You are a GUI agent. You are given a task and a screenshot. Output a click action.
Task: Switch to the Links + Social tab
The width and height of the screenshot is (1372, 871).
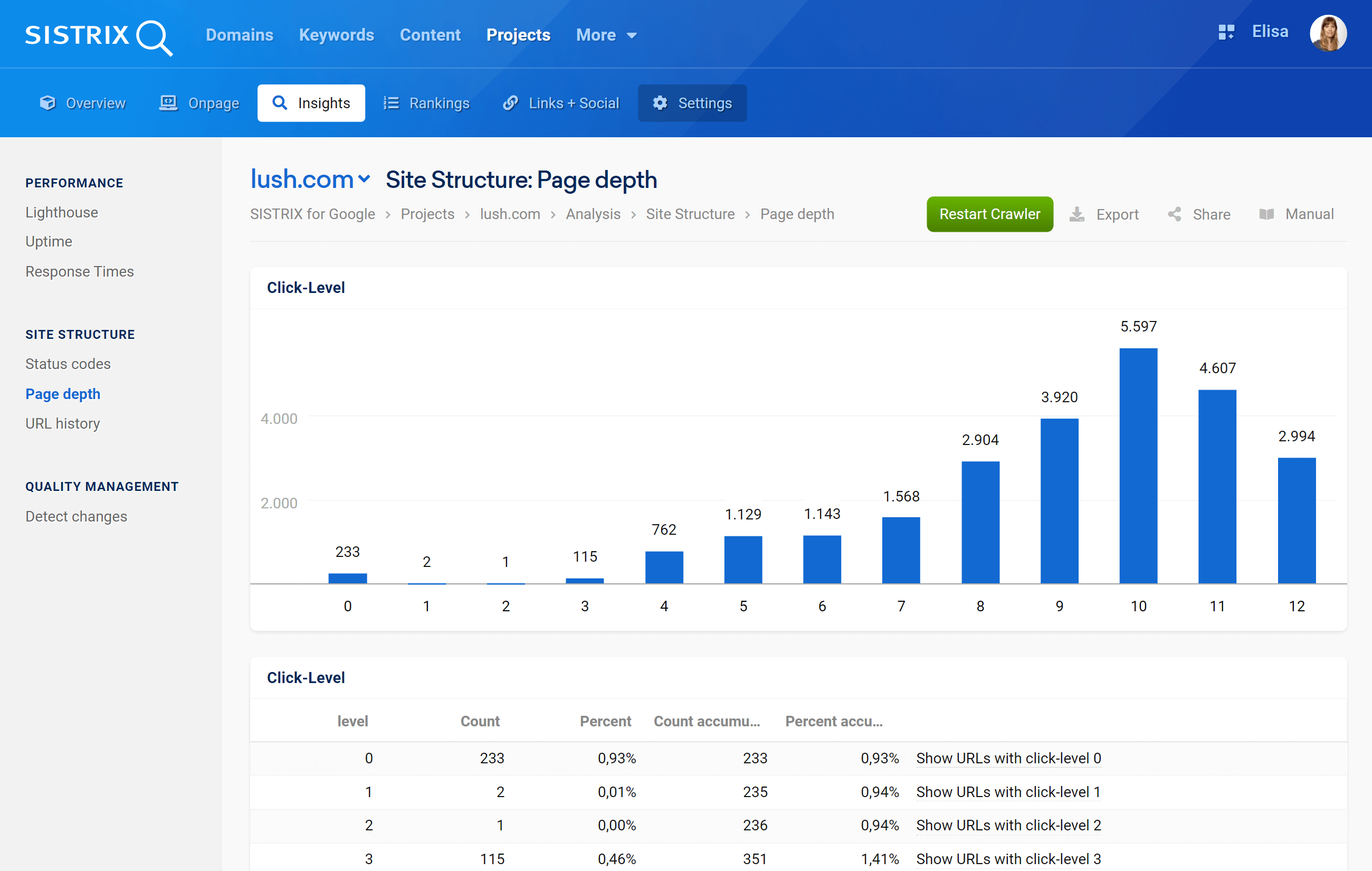[x=560, y=103]
